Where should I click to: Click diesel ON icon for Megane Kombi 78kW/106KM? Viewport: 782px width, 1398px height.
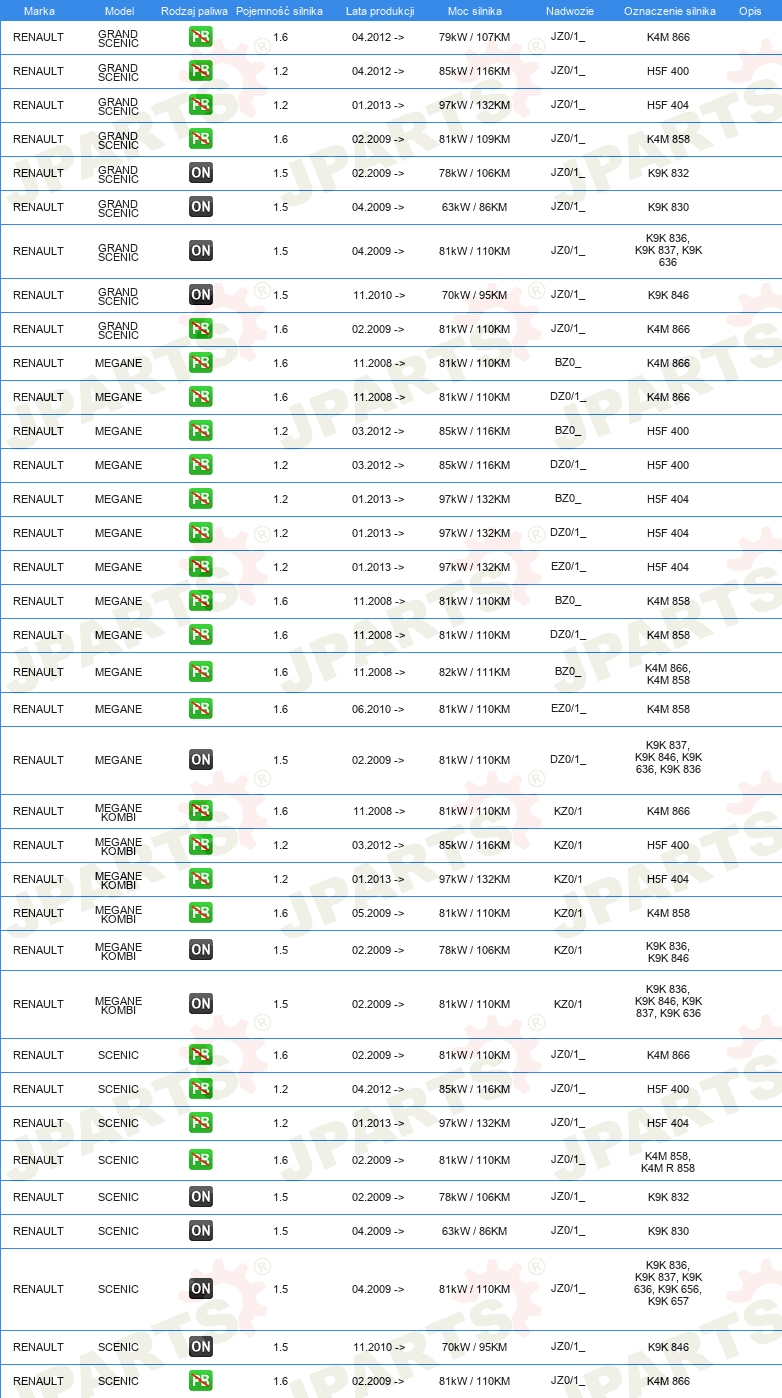point(200,950)
